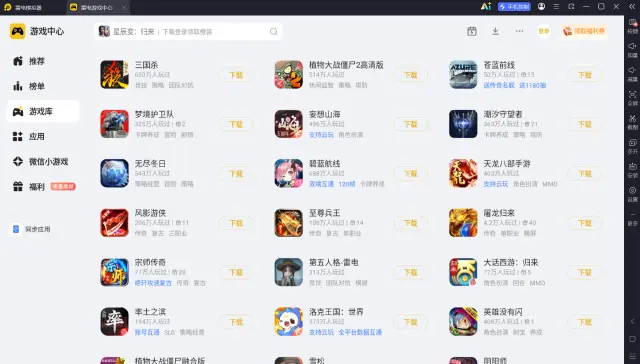Click the 游戏中心 logo icon
This screenshot has width=640, height=364.
tap(18, 31)
